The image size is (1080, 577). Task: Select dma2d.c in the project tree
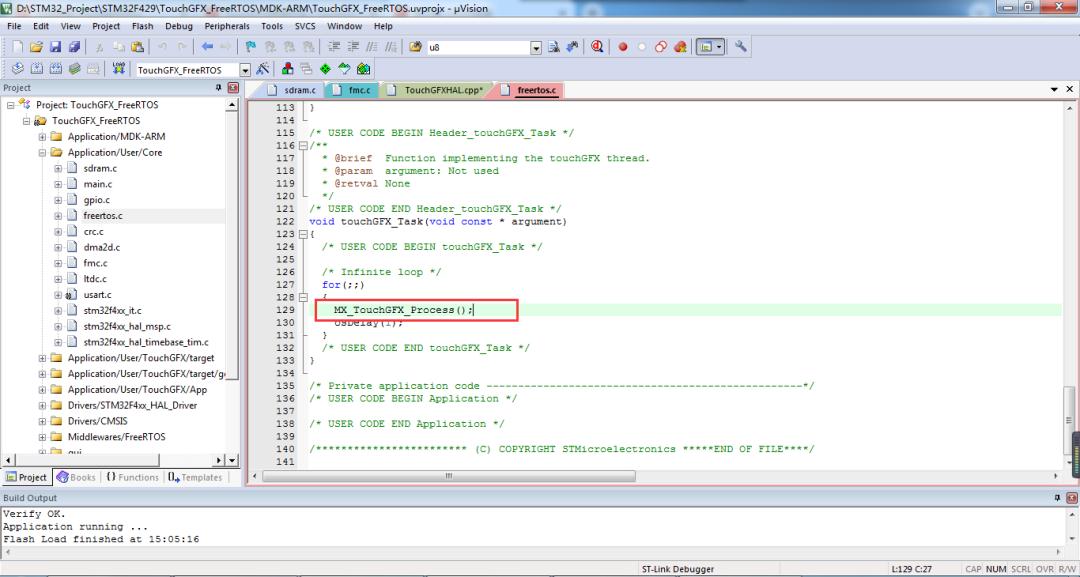tap(102, 247)
